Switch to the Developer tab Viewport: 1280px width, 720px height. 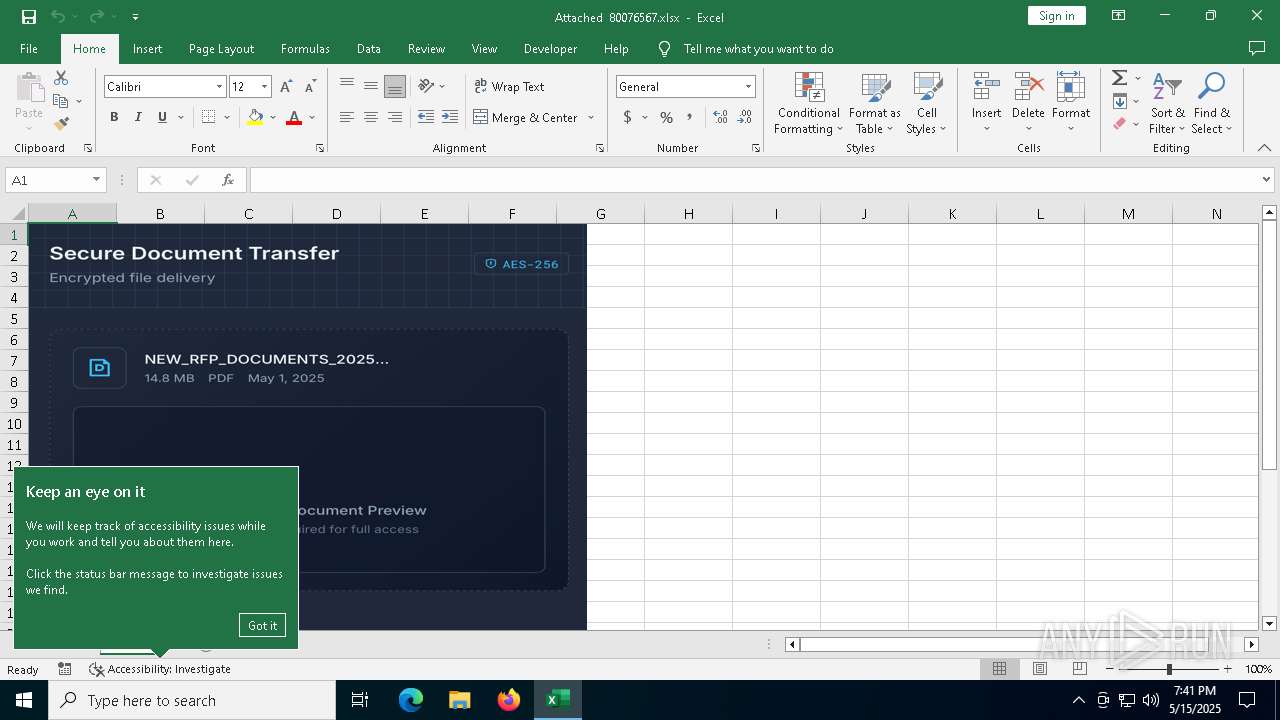[x=550, y=49]
